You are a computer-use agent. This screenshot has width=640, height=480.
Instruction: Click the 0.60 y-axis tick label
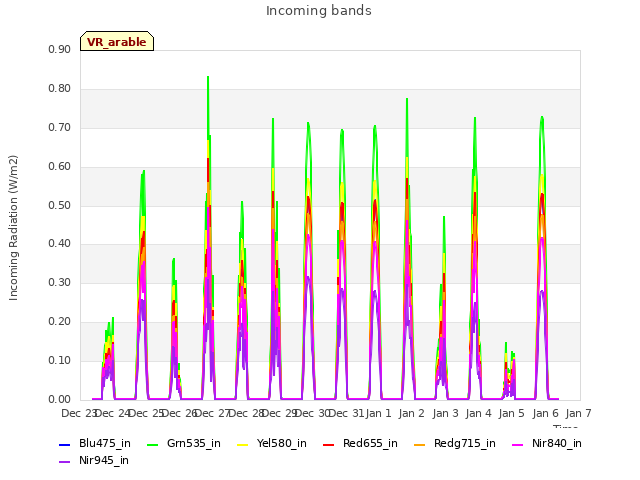tap(60, 167)
